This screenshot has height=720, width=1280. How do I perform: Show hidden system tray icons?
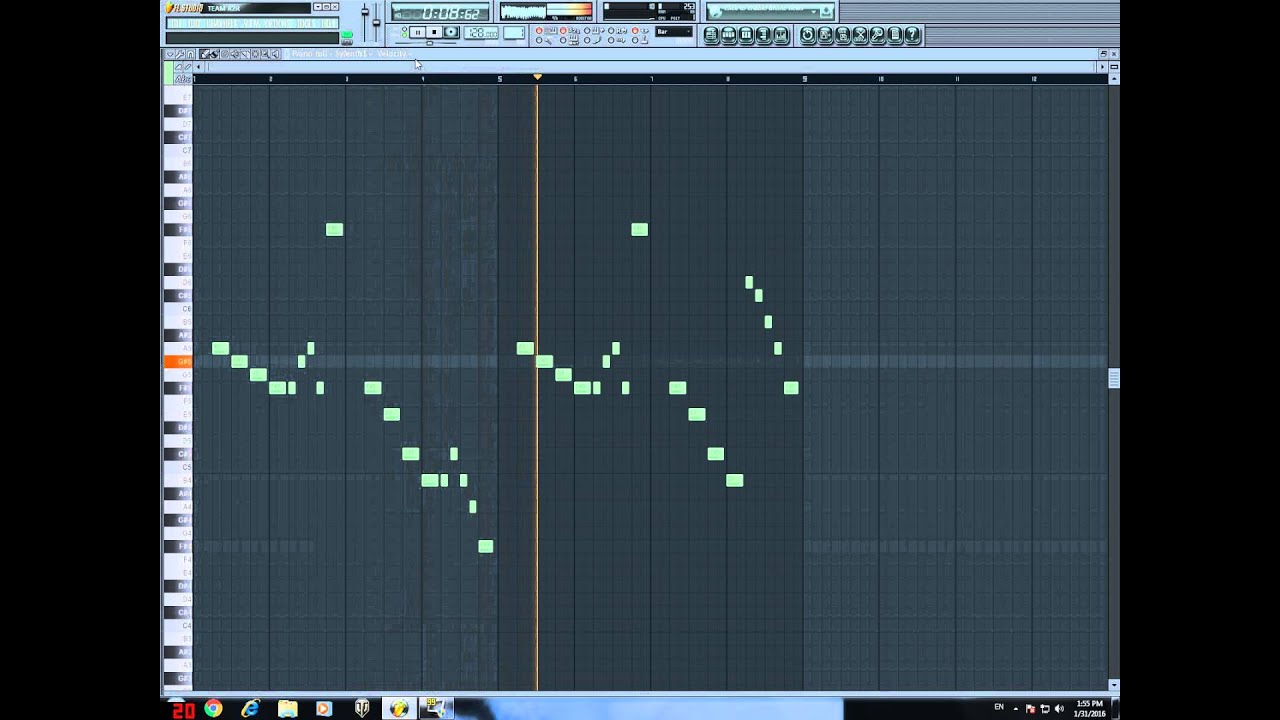click(x=1016, y=708)
